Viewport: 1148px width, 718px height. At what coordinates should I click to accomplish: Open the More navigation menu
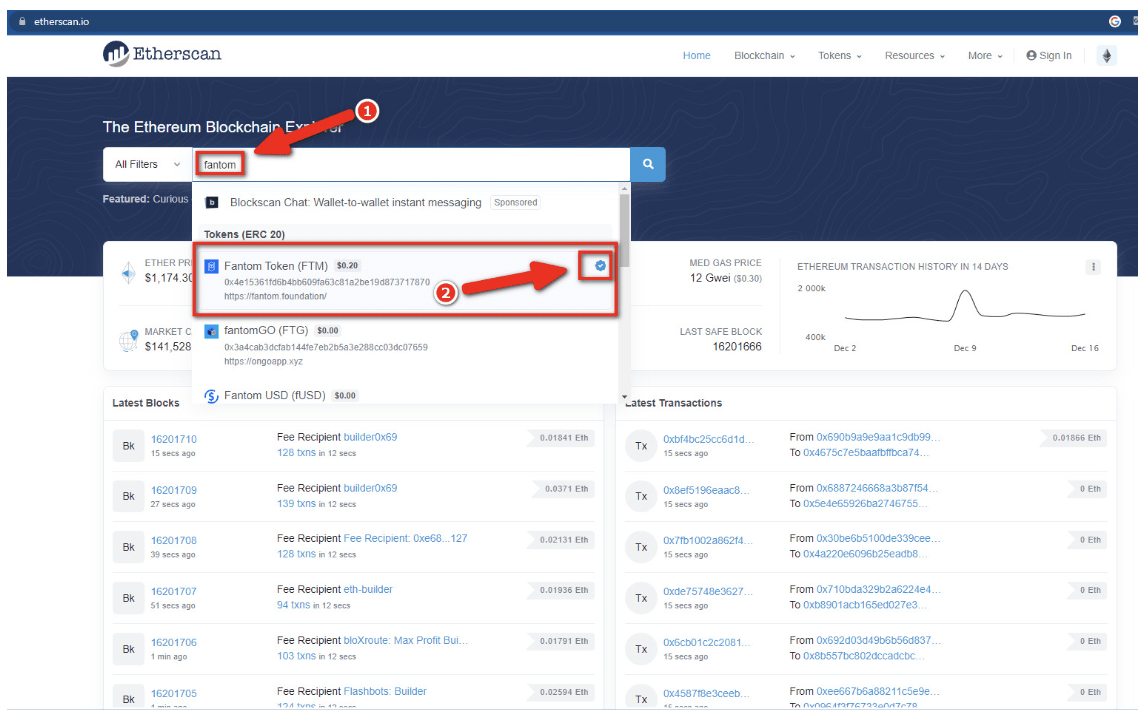tap(985, 56)
